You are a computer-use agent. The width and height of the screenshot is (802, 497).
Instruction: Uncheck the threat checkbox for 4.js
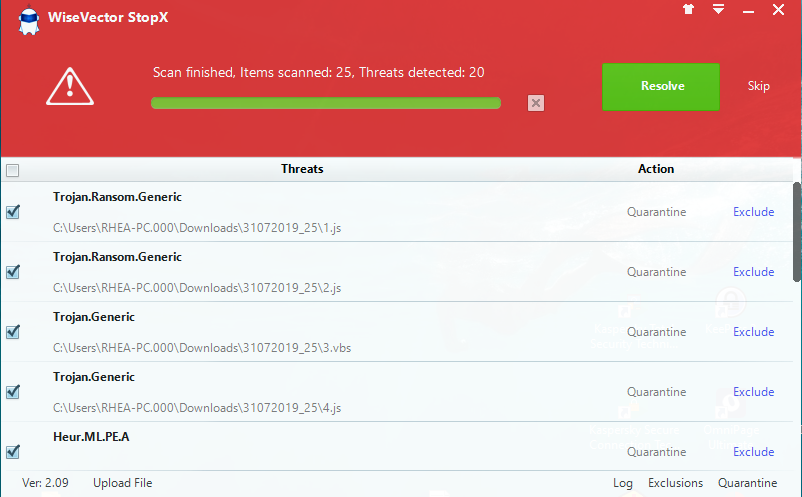[13, 392]
